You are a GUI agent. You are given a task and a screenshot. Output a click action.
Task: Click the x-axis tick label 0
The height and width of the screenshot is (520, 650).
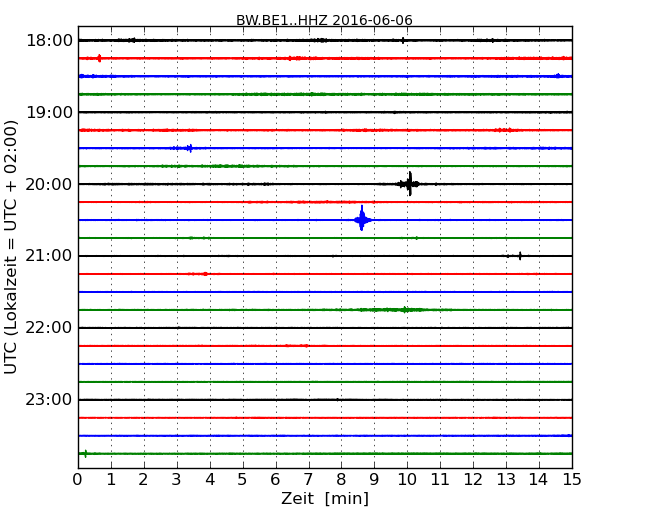pos(78,480)
